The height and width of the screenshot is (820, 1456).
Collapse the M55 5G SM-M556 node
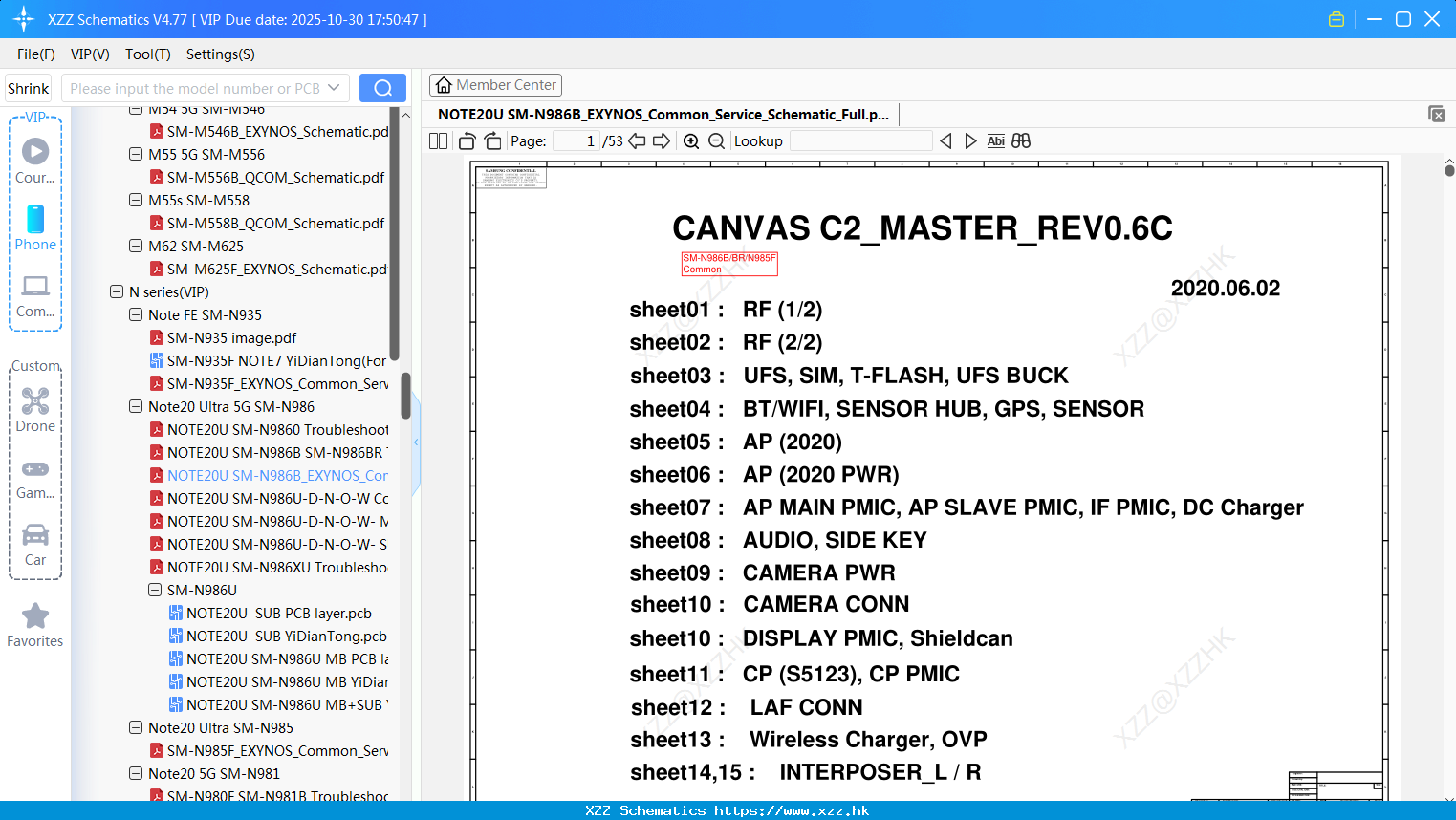pyautogui.click(x=136, y=154)
